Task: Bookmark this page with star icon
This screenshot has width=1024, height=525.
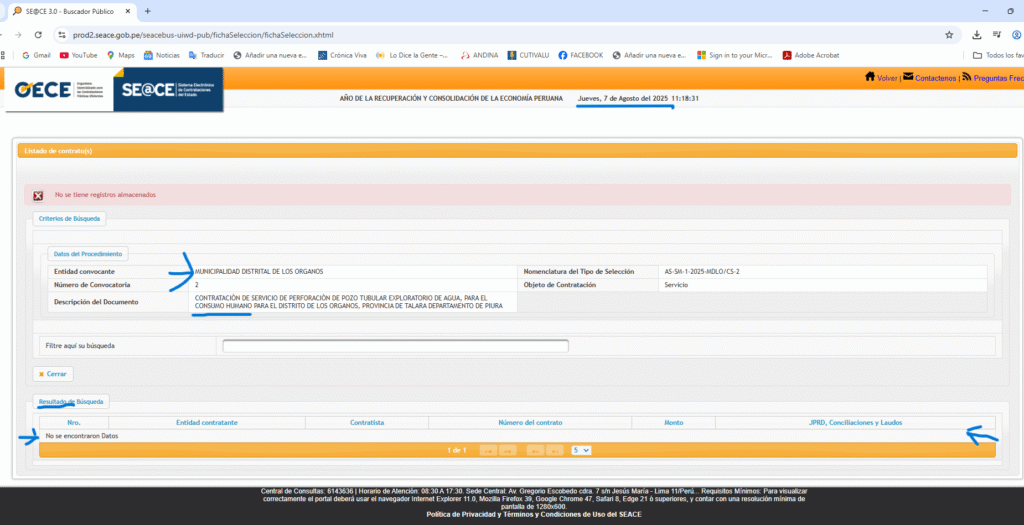Action: pyautogui.click(x=949, y=34)
